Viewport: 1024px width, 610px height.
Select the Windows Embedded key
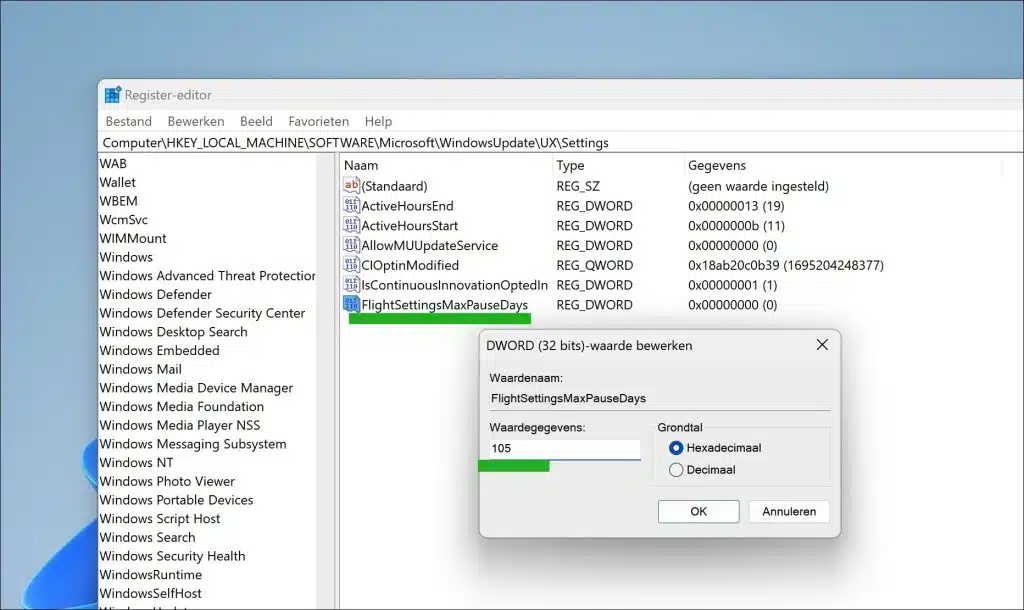(x=159, y=350)
